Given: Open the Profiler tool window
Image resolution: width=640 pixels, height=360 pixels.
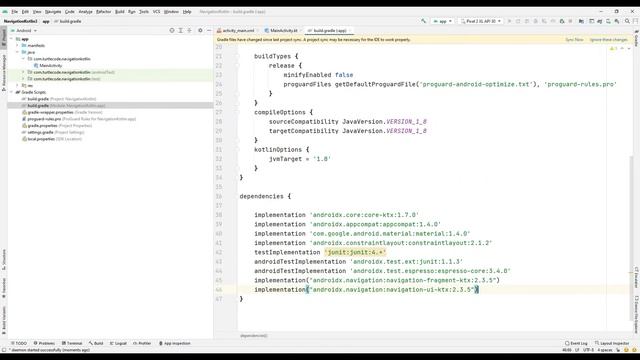Looking at the screenshot, I should (142, 343).
